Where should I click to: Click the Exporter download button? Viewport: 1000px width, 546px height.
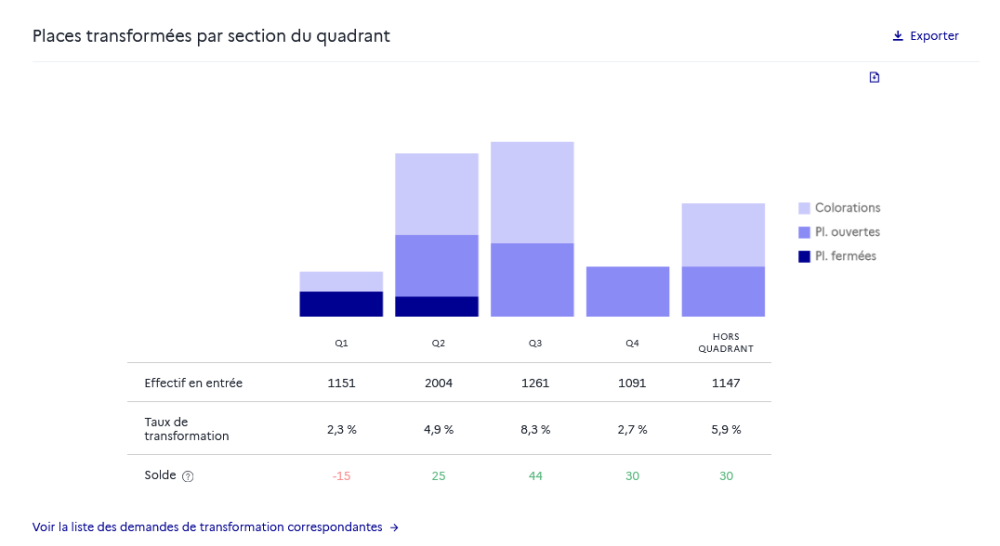(925, 36)
